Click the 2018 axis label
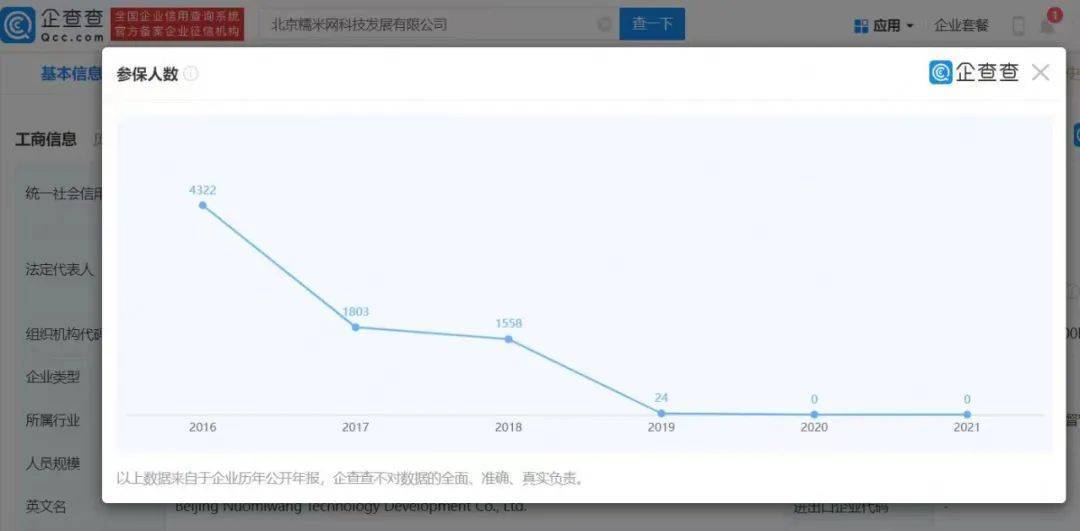Image resolution: width=1080 pixels, height=531 pixels. (x=508, y=428)
